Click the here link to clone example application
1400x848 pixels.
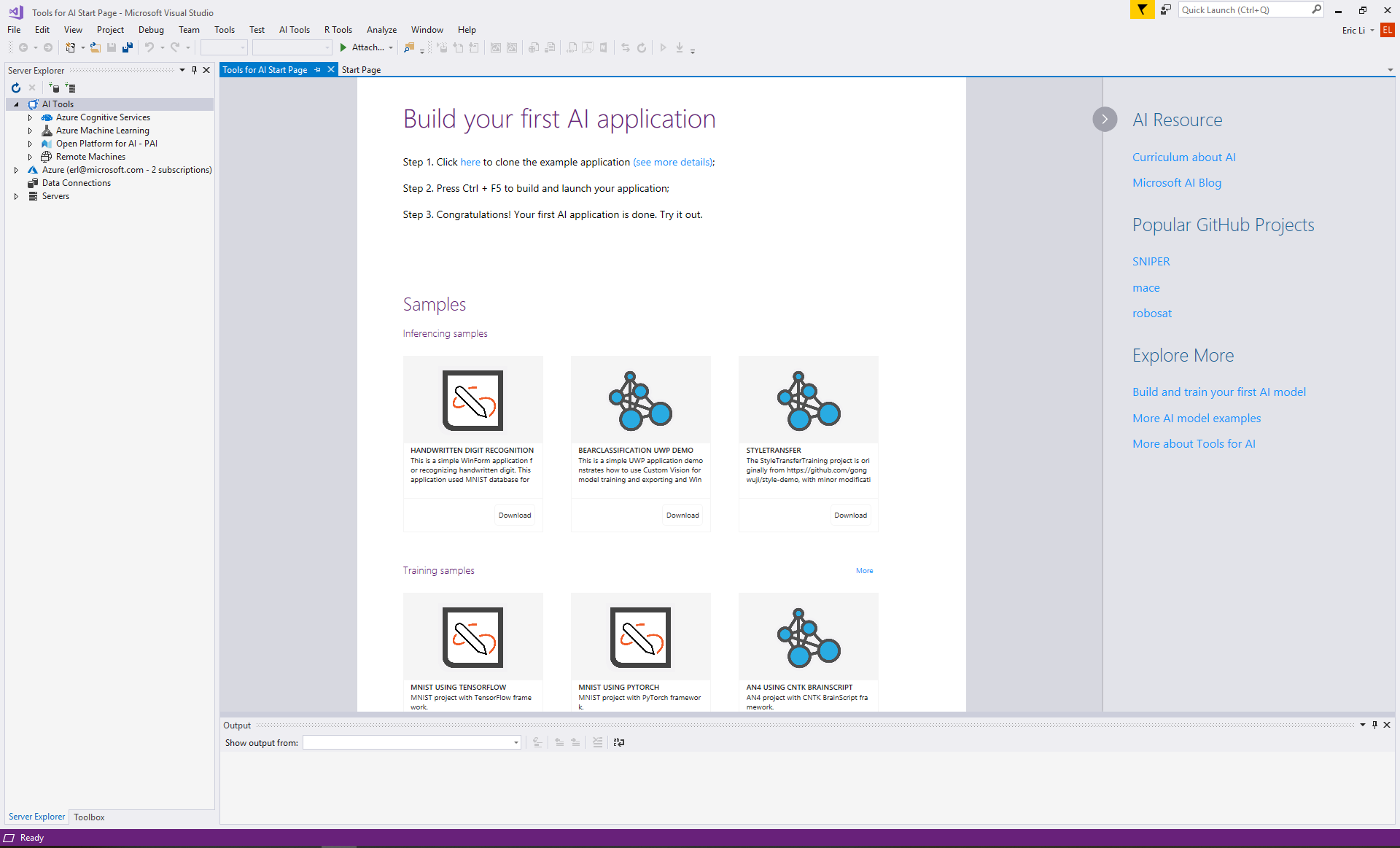pos(470,162)
